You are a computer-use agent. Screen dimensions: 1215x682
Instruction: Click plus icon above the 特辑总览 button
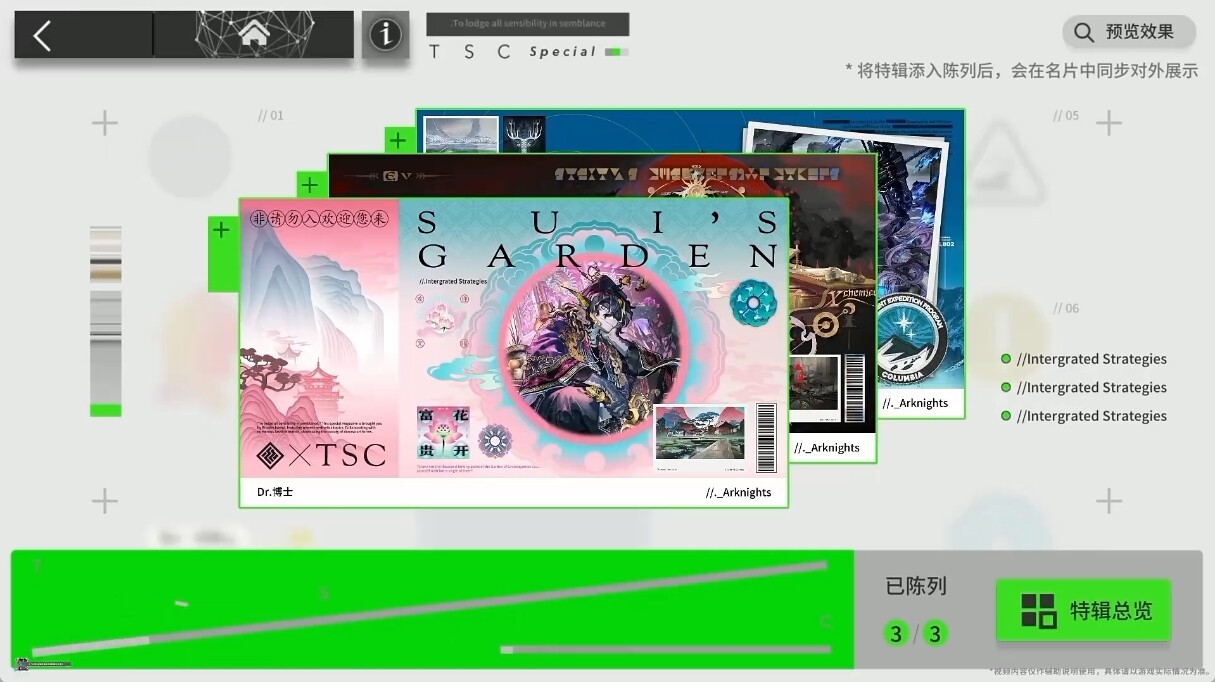click(x=1108, y=501)
